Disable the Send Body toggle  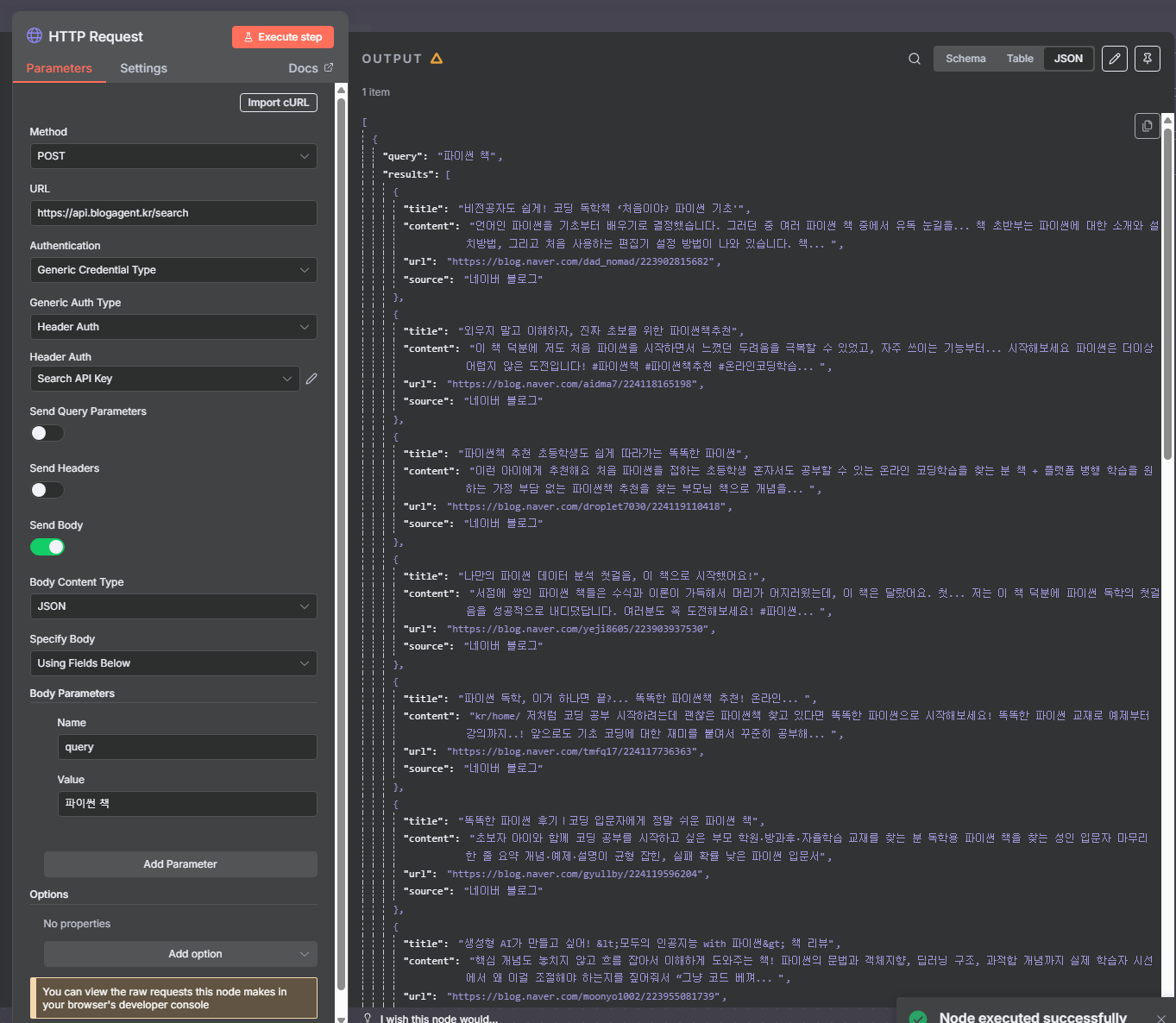coord(47,547)
